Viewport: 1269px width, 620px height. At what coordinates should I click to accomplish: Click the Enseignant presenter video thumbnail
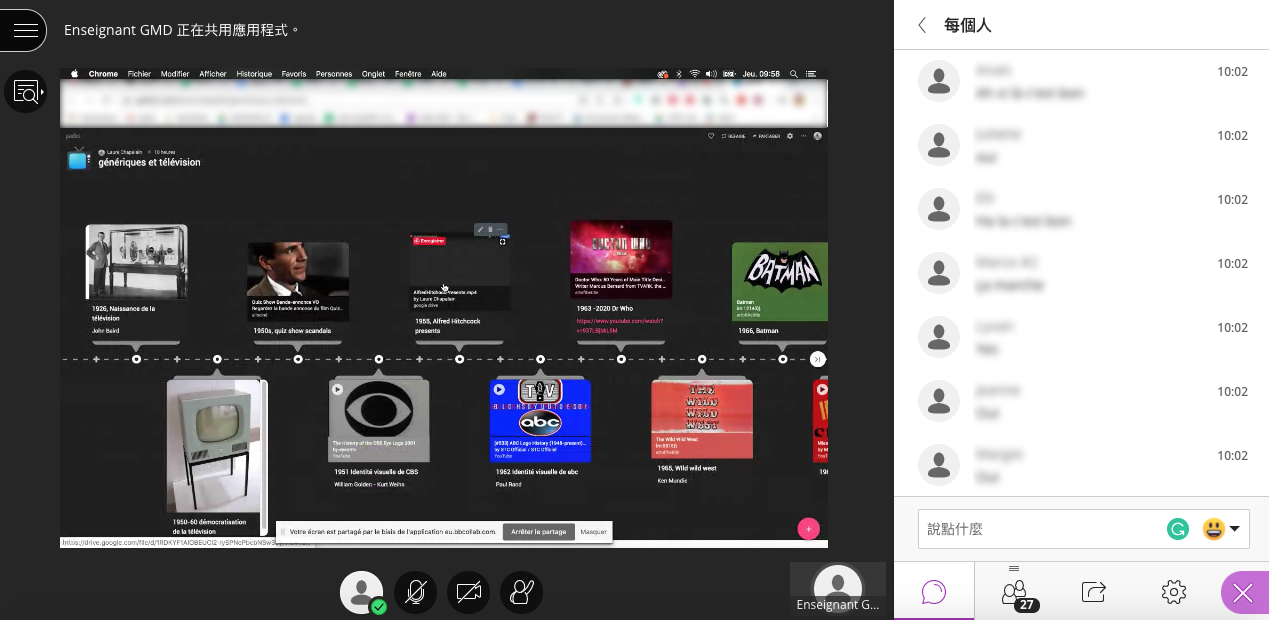tap(838, 588)
